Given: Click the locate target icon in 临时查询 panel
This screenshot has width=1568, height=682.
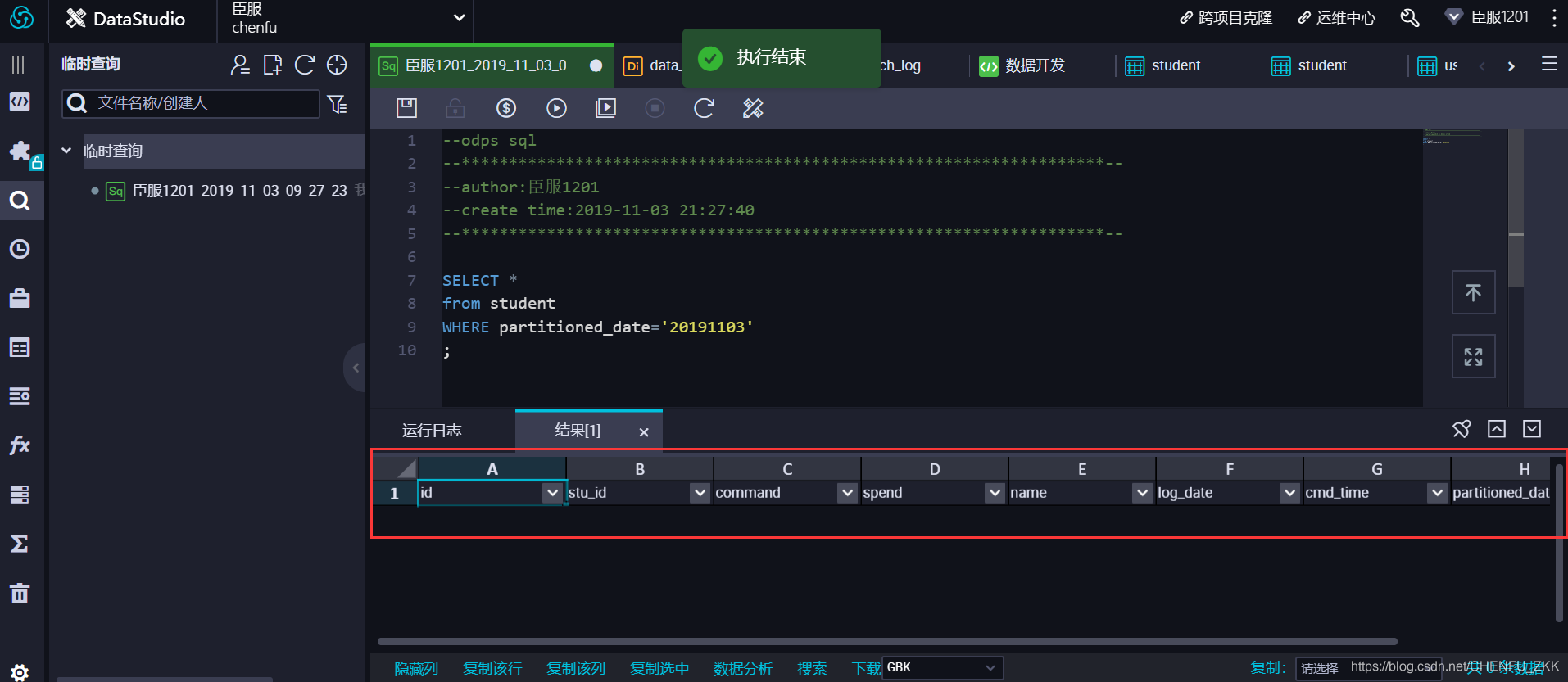Looking at the screenshot, I should (x=337, y=65).
